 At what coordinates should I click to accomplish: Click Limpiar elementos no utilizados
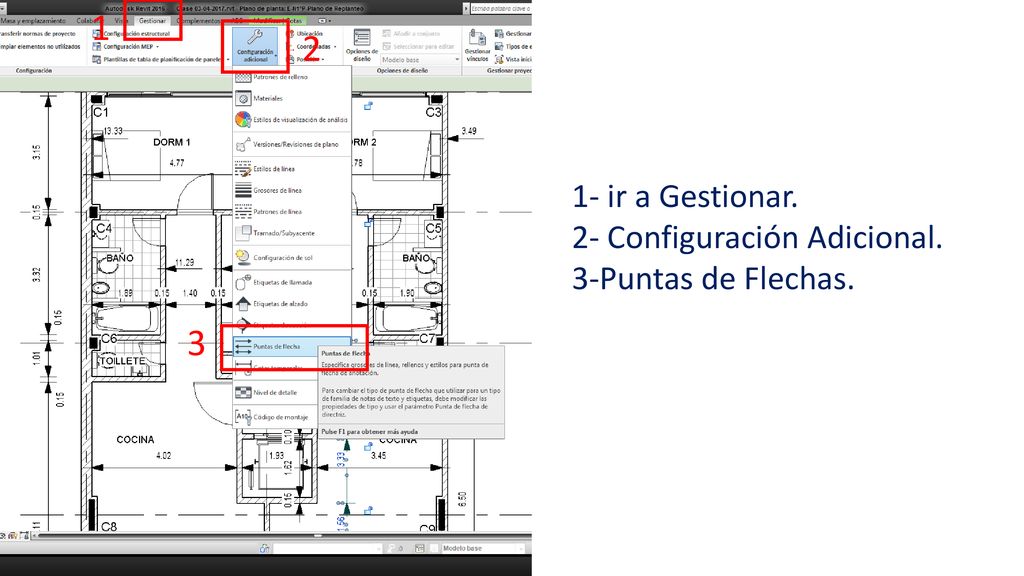pos(40,47)
